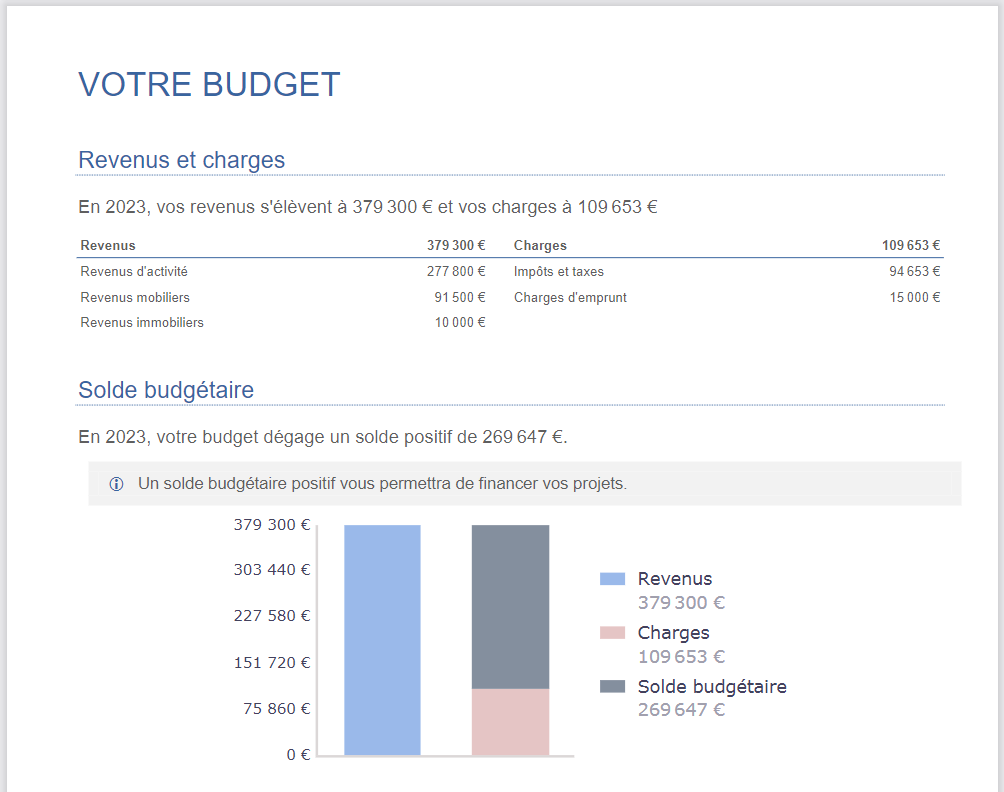The width and height of the screenshot is (1004, 792).
Task: Select the Revenus mobiliers row label
Action: (x=135, y=298)
